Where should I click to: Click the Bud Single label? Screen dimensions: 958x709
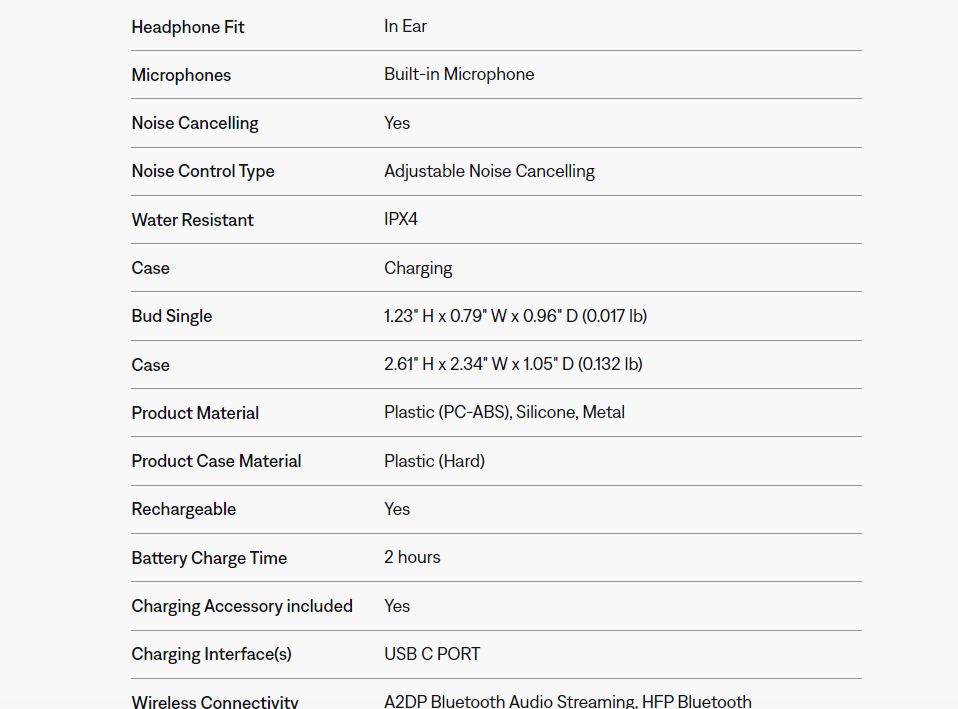(172, 316)
